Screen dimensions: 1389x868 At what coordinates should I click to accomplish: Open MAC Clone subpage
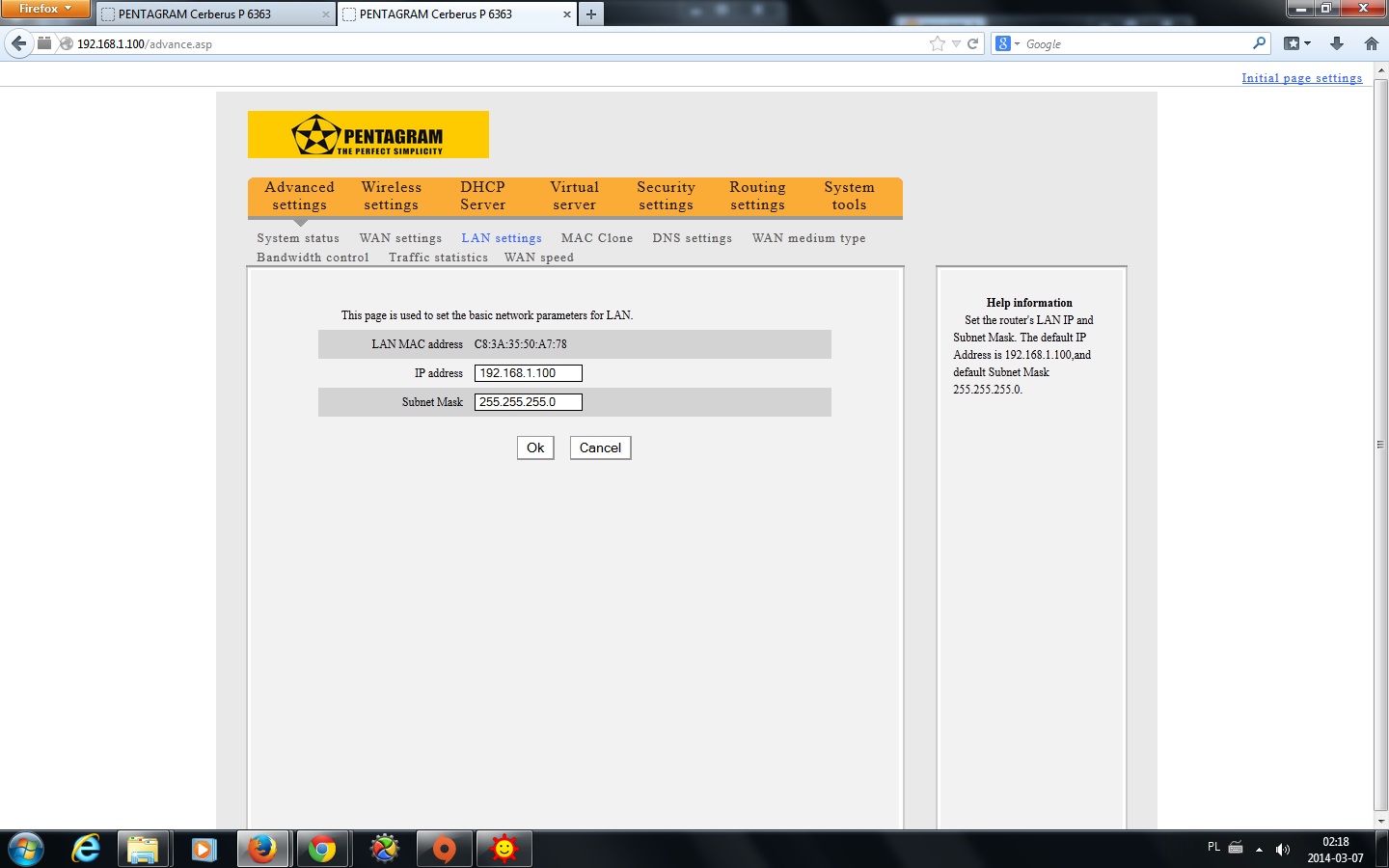click(x=597, y=238)
